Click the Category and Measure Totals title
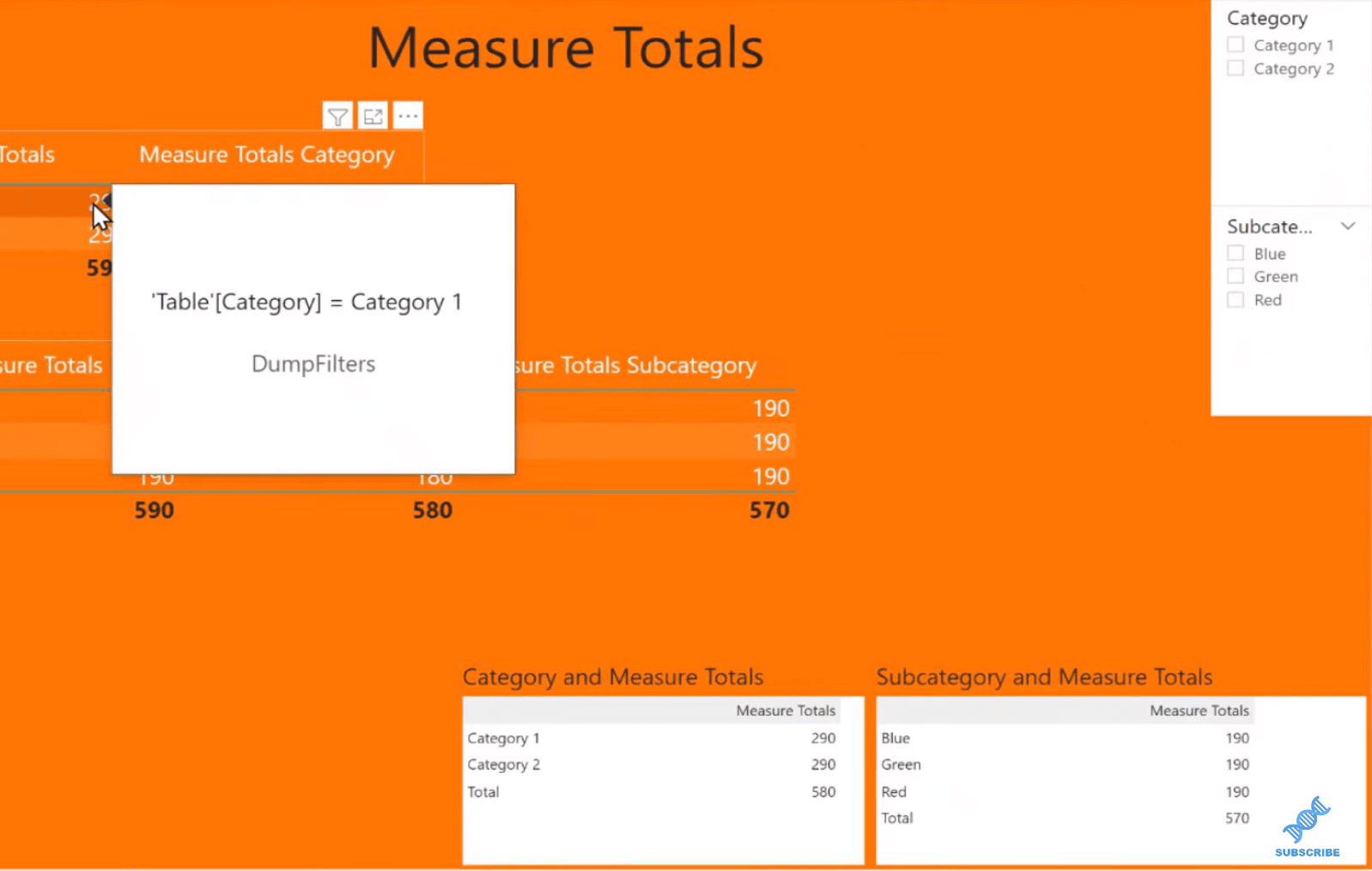 tap(613, 678)
